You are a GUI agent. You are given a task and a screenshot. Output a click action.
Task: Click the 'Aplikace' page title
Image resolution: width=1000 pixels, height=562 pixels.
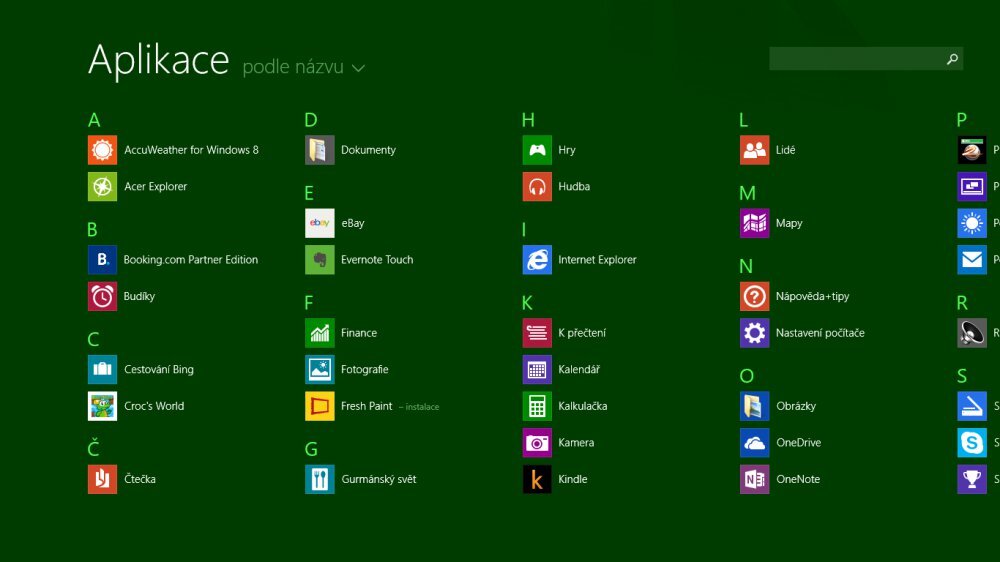[x=159, y=61]
